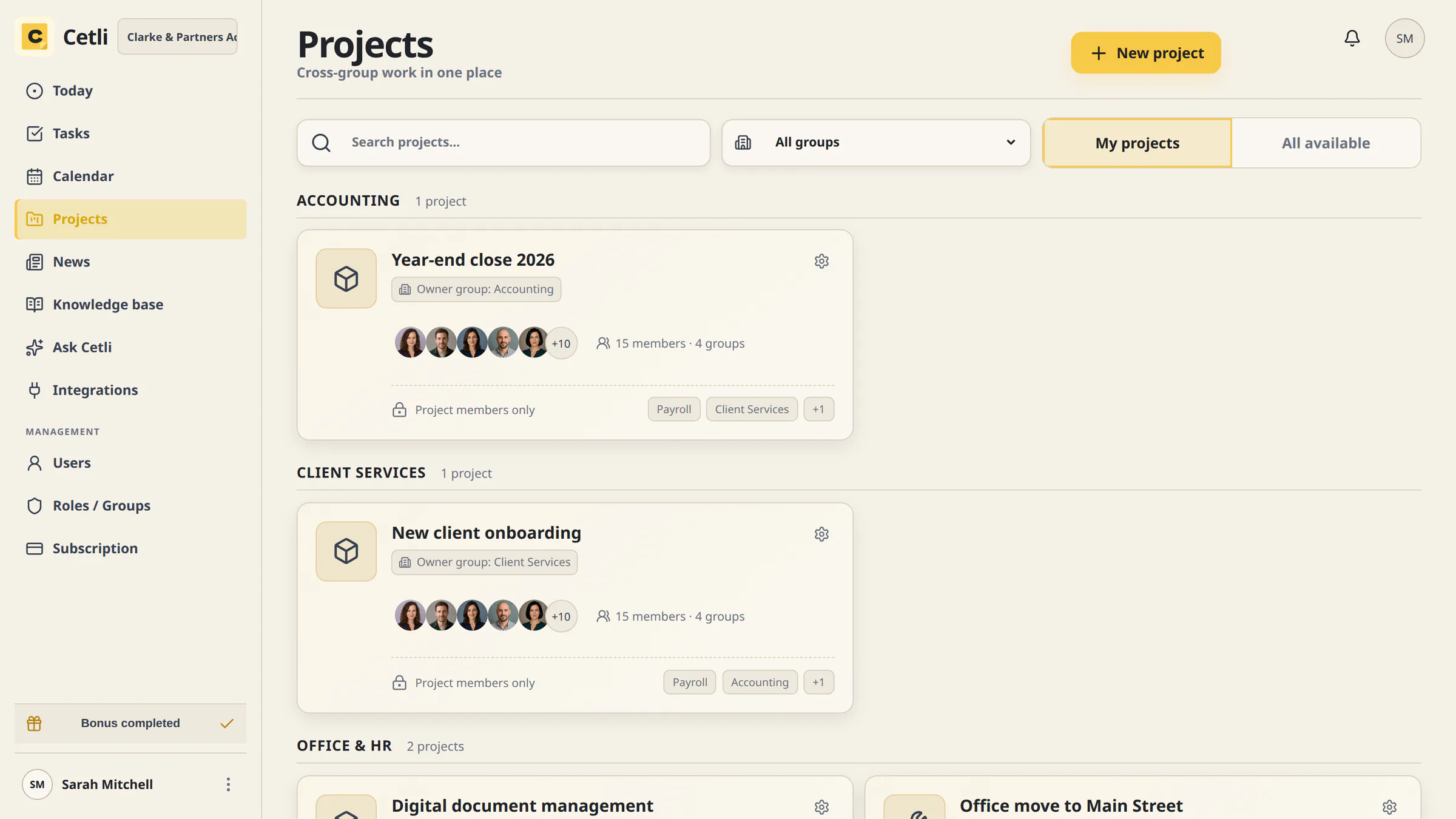Screen dimensions: 1456x819
Task: Open settings gear for Digital document management
Action: tap(821, 806)
